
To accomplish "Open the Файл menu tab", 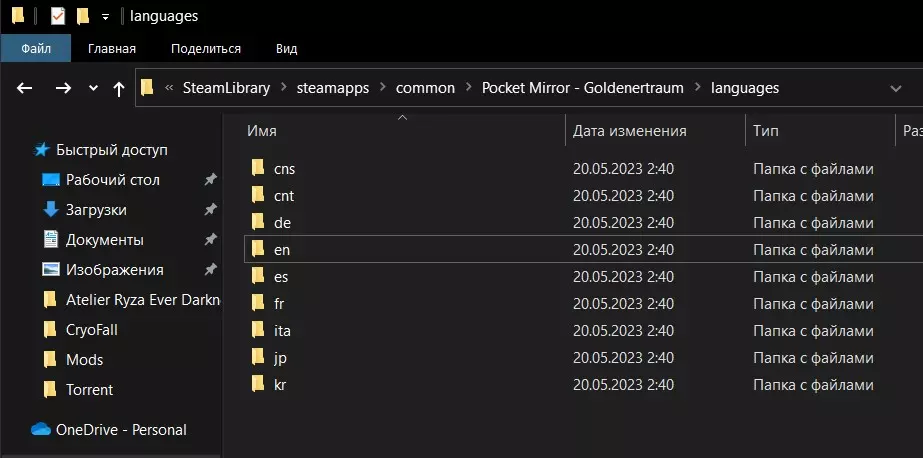I will tap(36, 48).
